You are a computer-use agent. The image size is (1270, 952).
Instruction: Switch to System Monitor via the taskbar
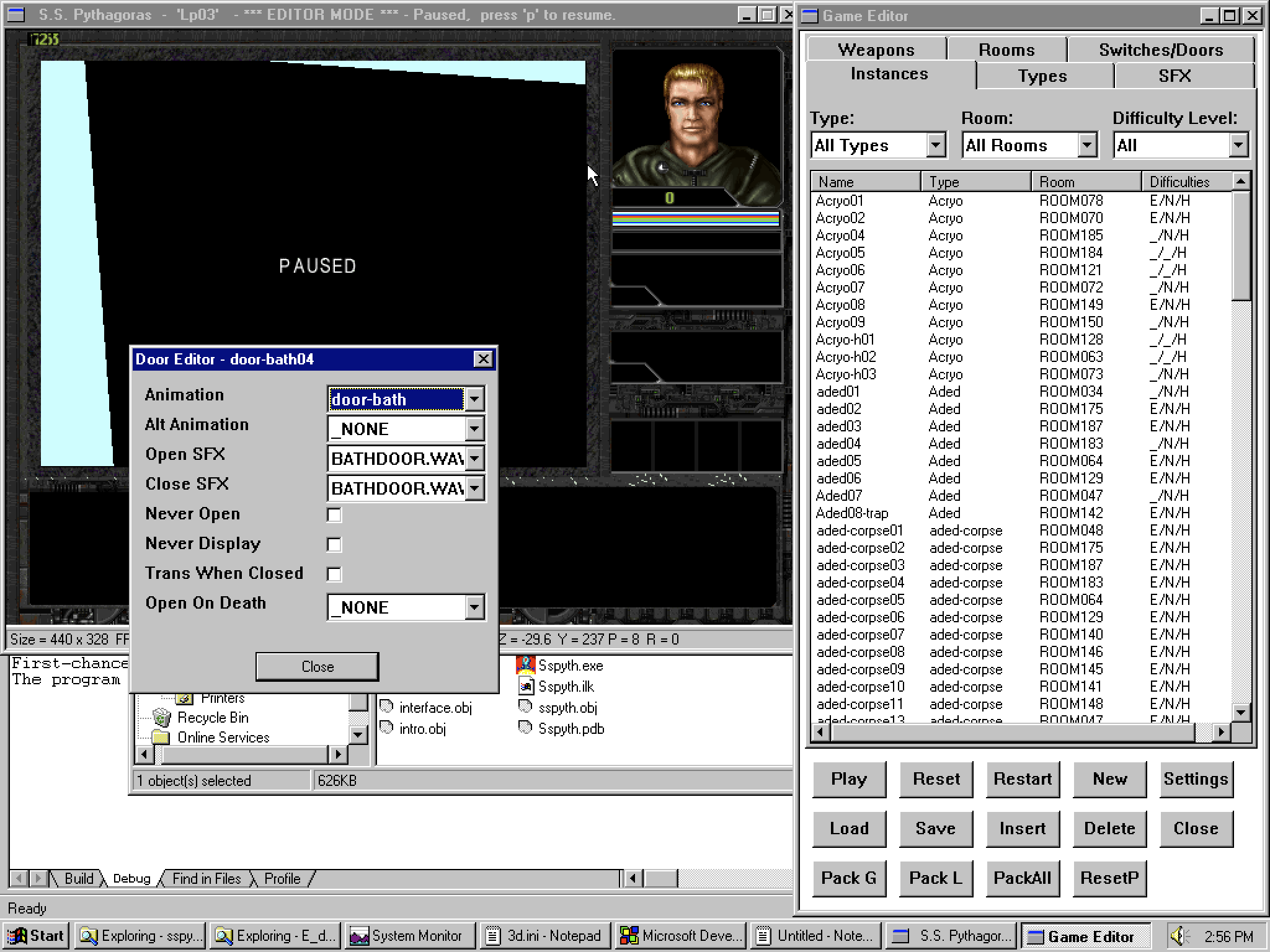[x=409, y=935]
